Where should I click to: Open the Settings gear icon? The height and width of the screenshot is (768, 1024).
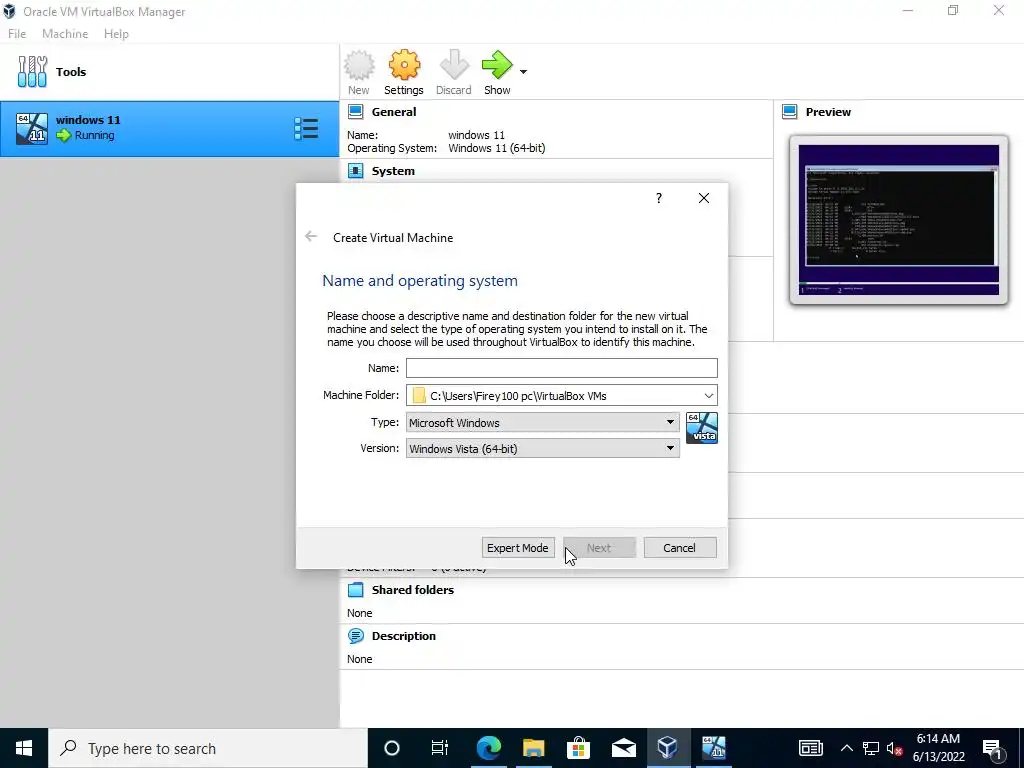[x=404, y=65]
